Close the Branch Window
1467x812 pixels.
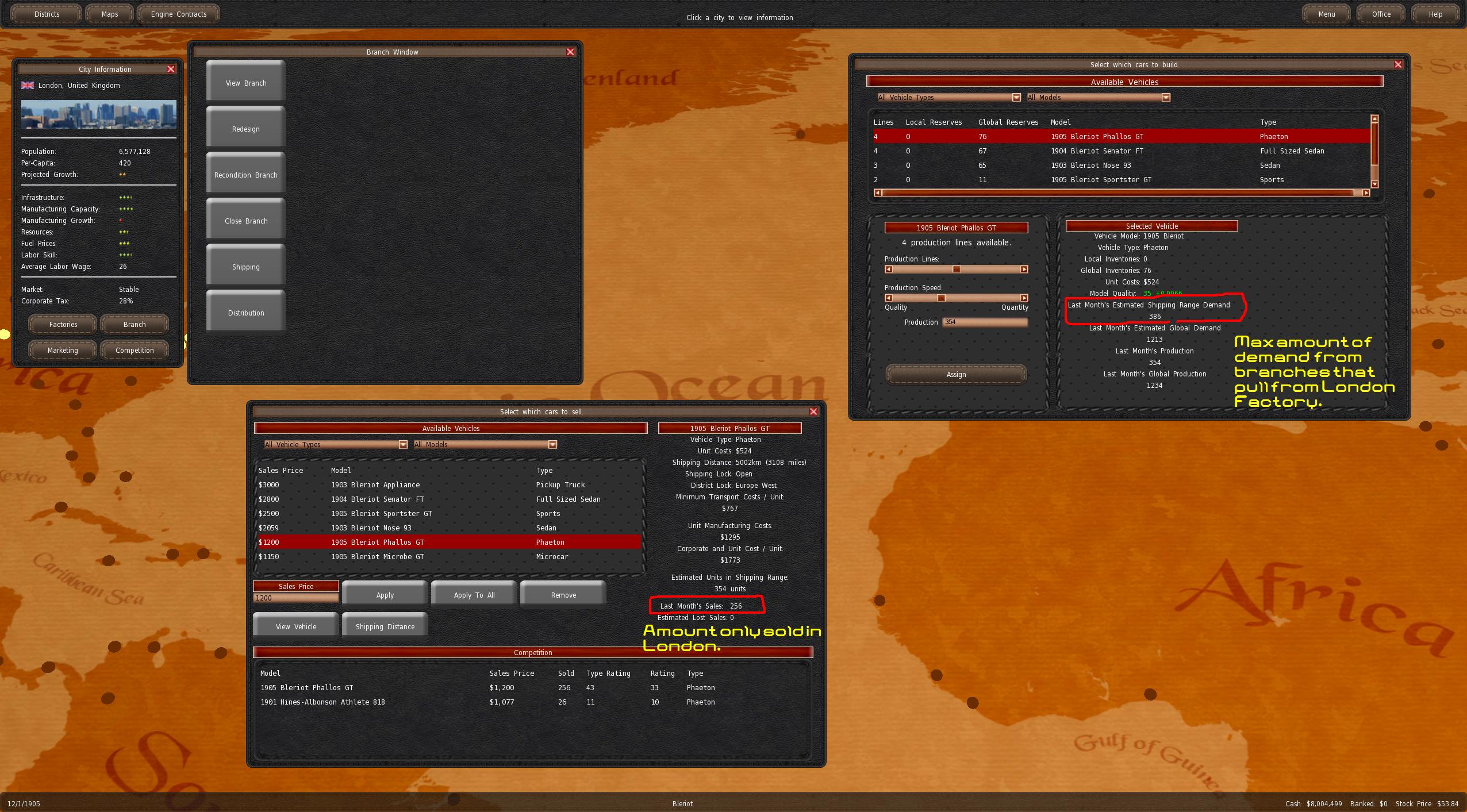coord(570,52)
